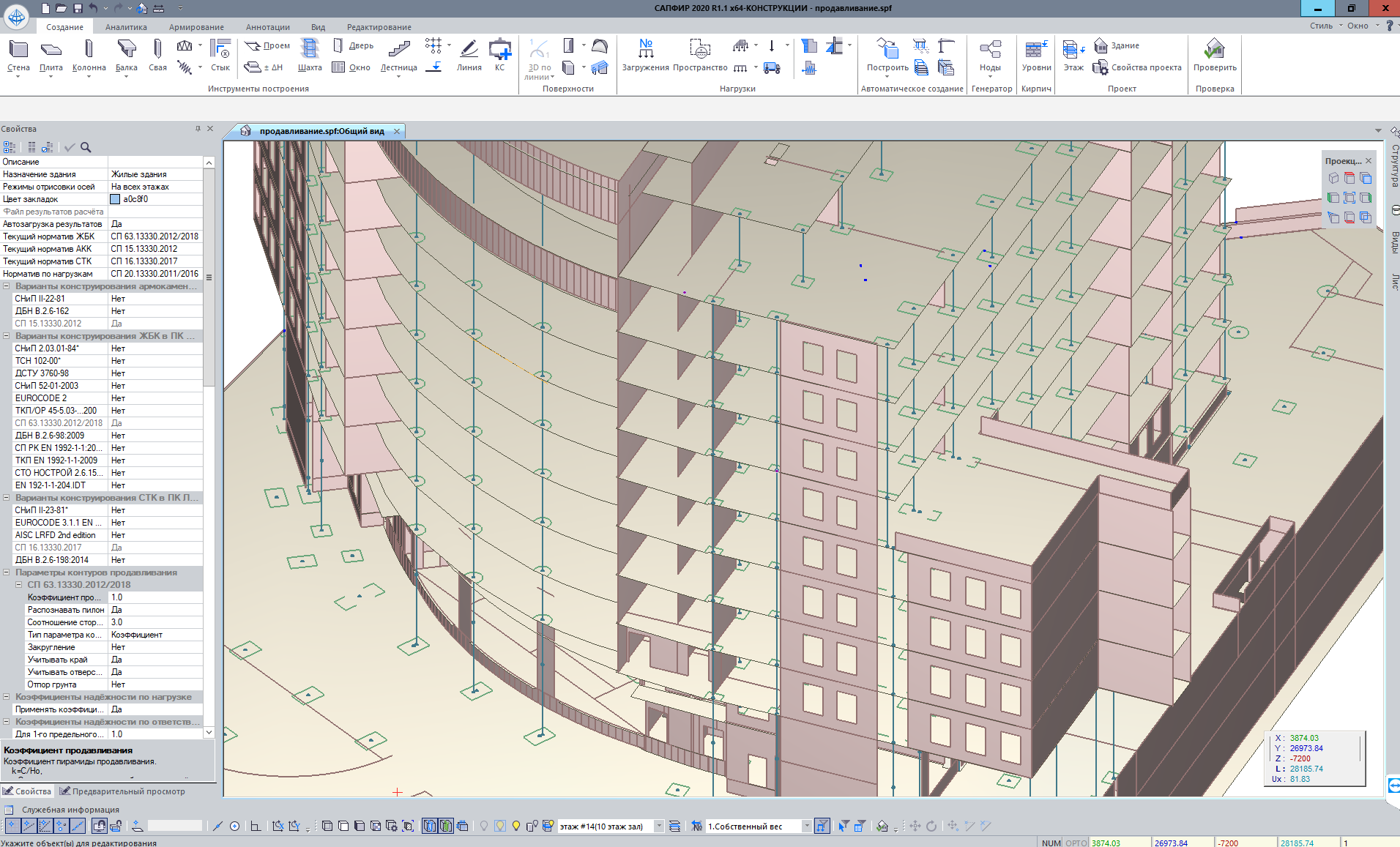Open the 1.Собственный вес load case dropdown
This screenshot has height=847, width=1400.
pos(806,827)
